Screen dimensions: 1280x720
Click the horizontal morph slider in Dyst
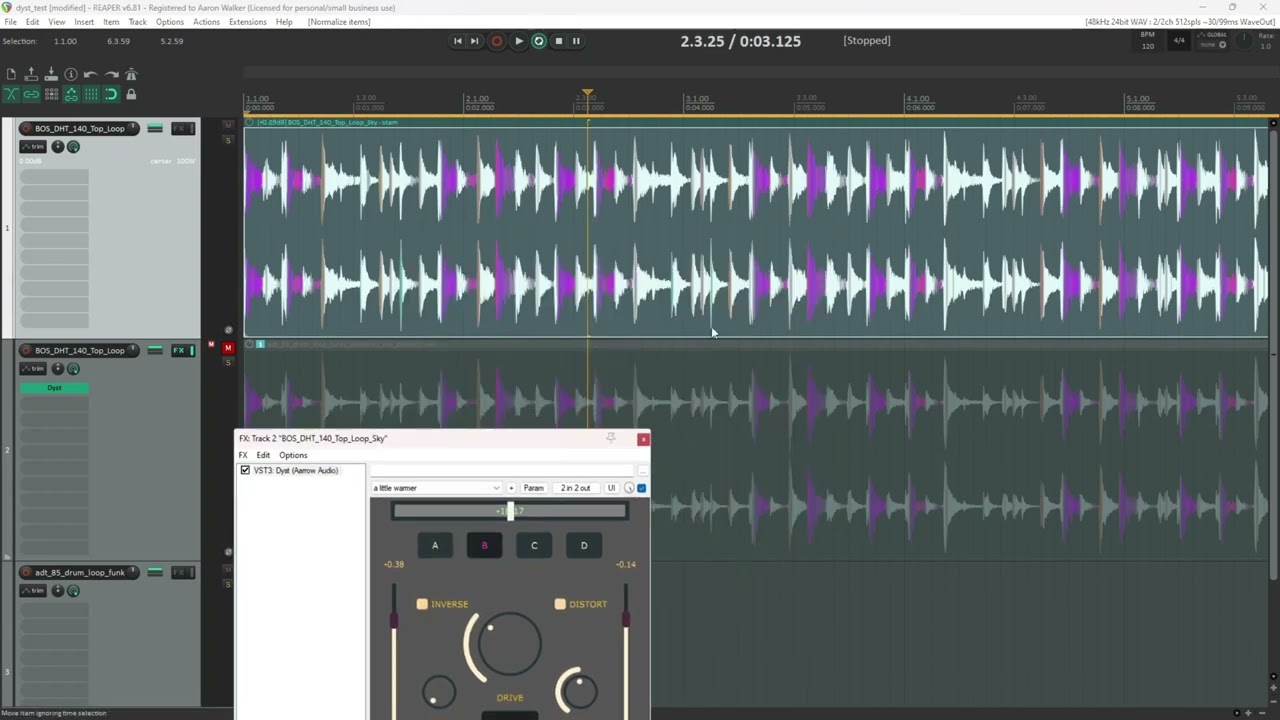[510, 511]
